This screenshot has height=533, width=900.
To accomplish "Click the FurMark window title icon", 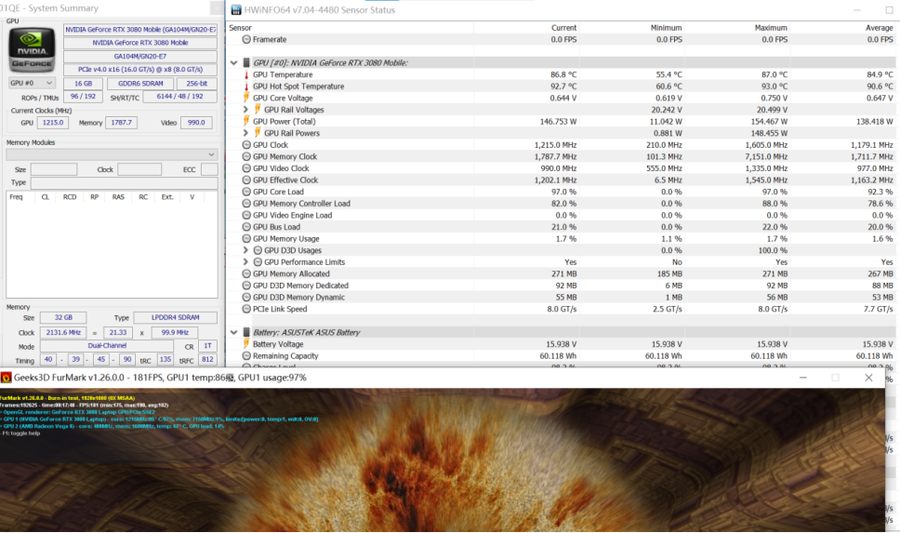I will (7, 378).
